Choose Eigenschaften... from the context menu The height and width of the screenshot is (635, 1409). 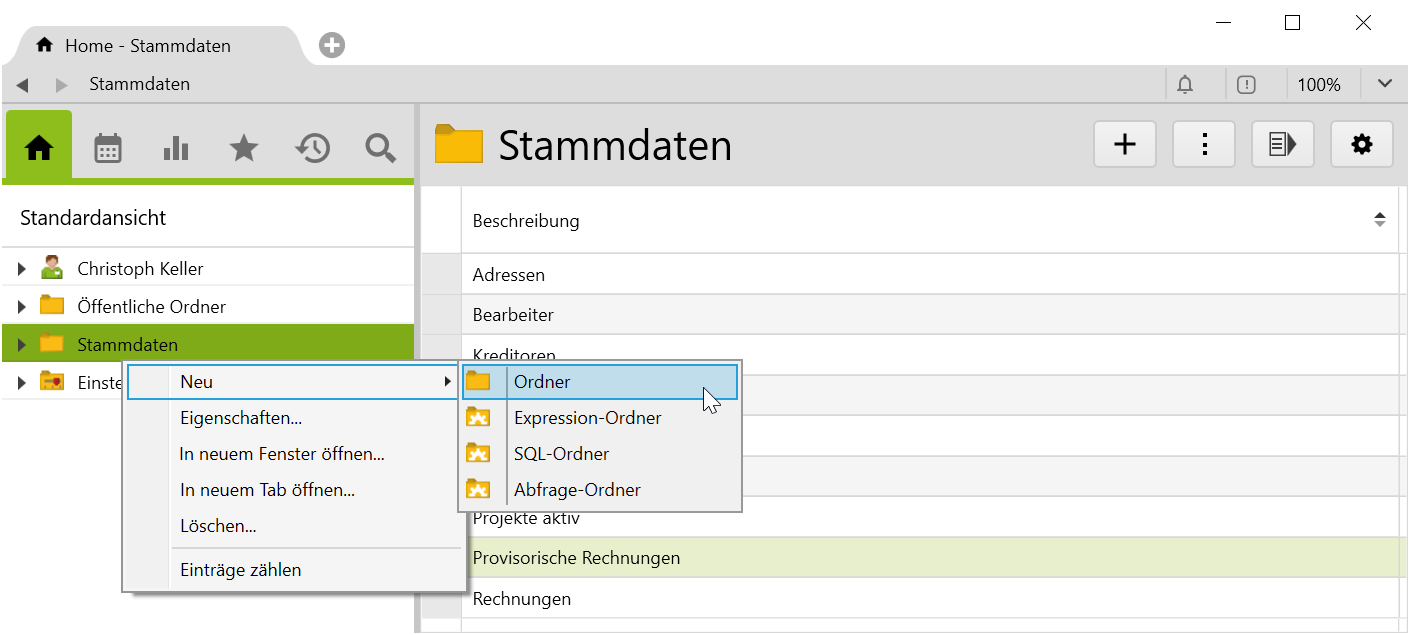(x=241, y=418)
